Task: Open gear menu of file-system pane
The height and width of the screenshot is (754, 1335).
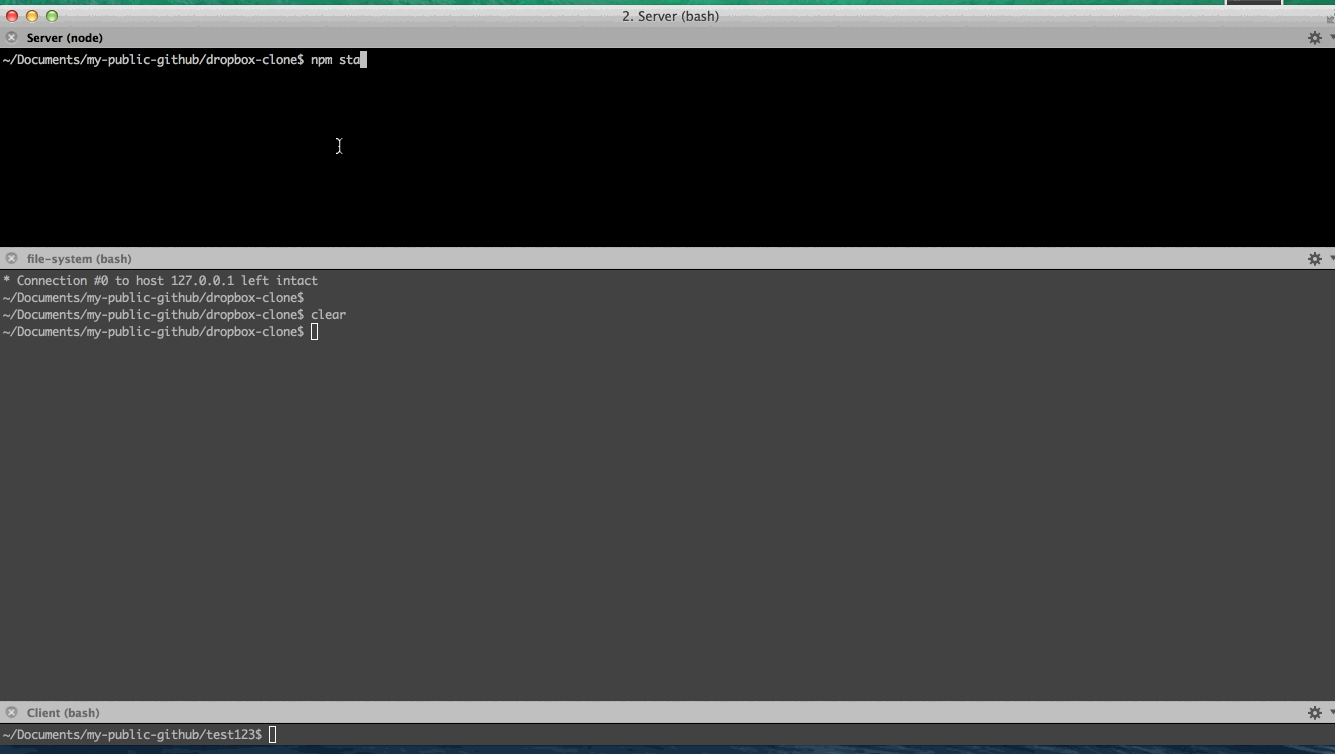Action: click(x=1315, y=258)
